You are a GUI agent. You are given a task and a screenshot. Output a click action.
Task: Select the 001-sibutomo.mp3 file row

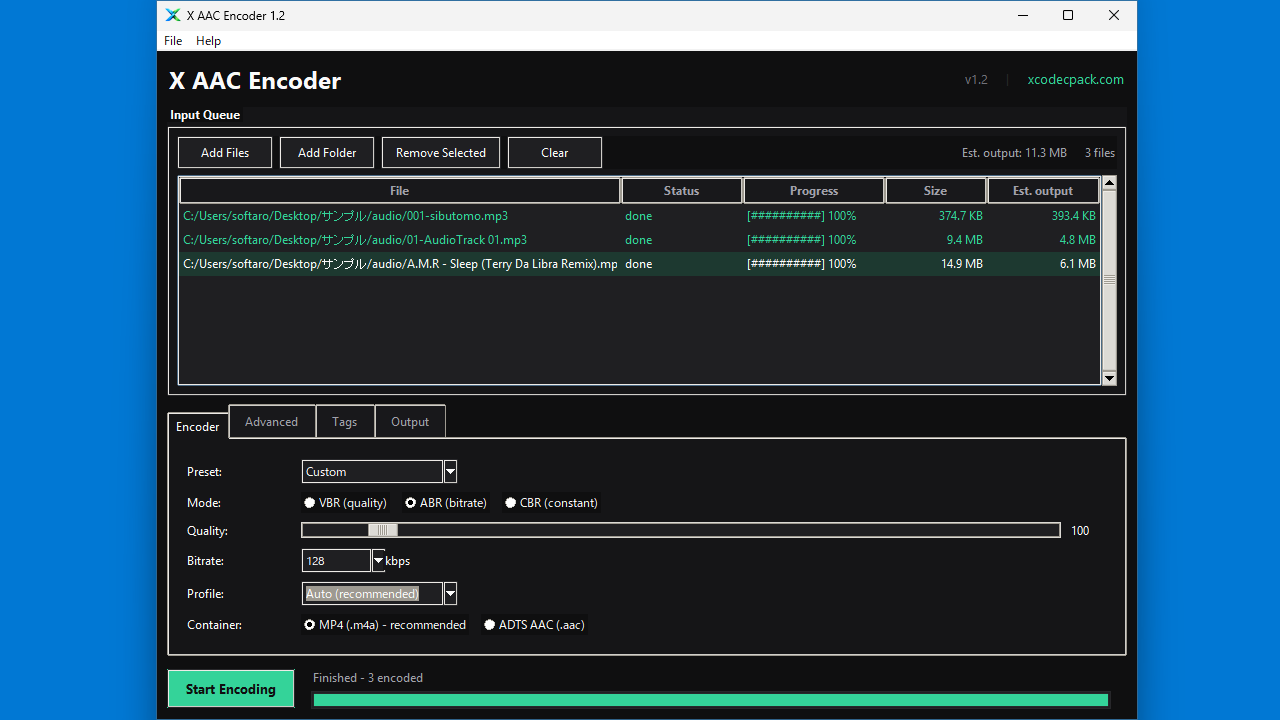pyautogui.click(x=640, y=216)
